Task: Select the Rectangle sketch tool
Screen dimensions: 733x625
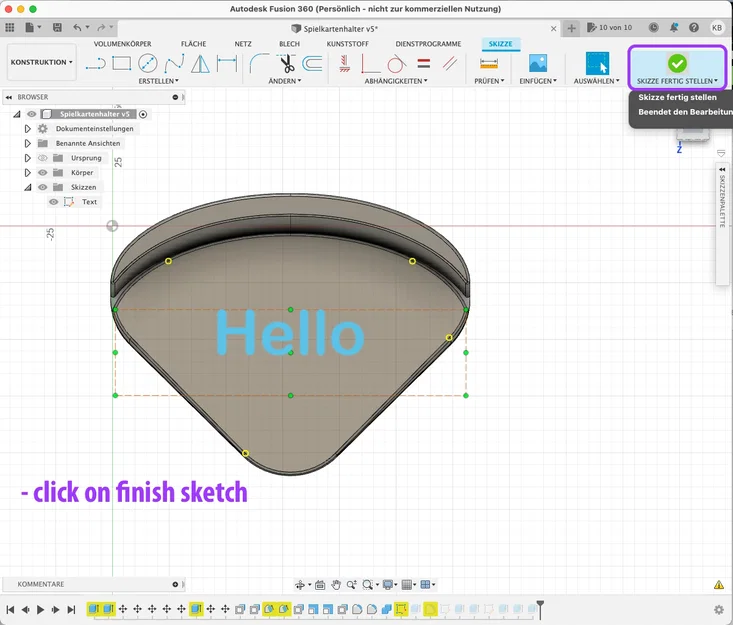Action: point(121,64)
